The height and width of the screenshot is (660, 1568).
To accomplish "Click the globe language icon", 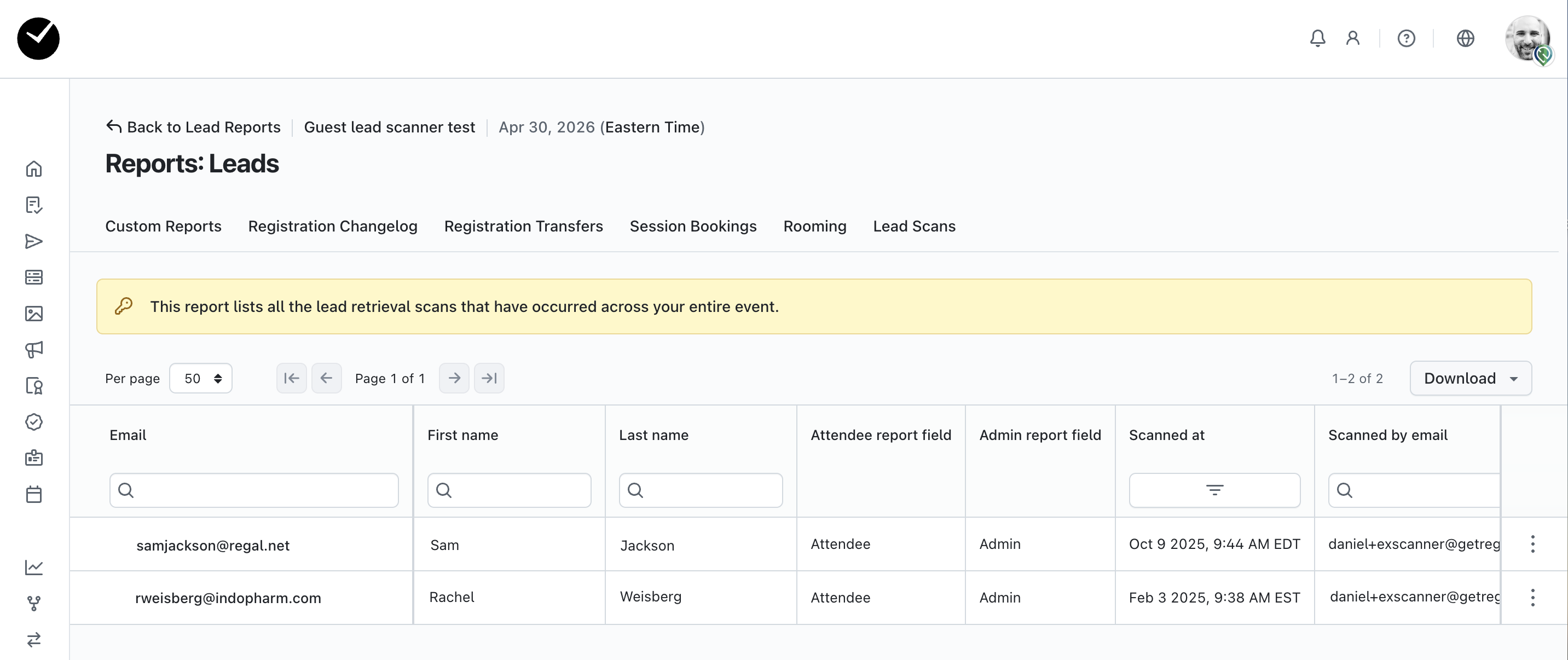I will click(x=1465, y=38).
